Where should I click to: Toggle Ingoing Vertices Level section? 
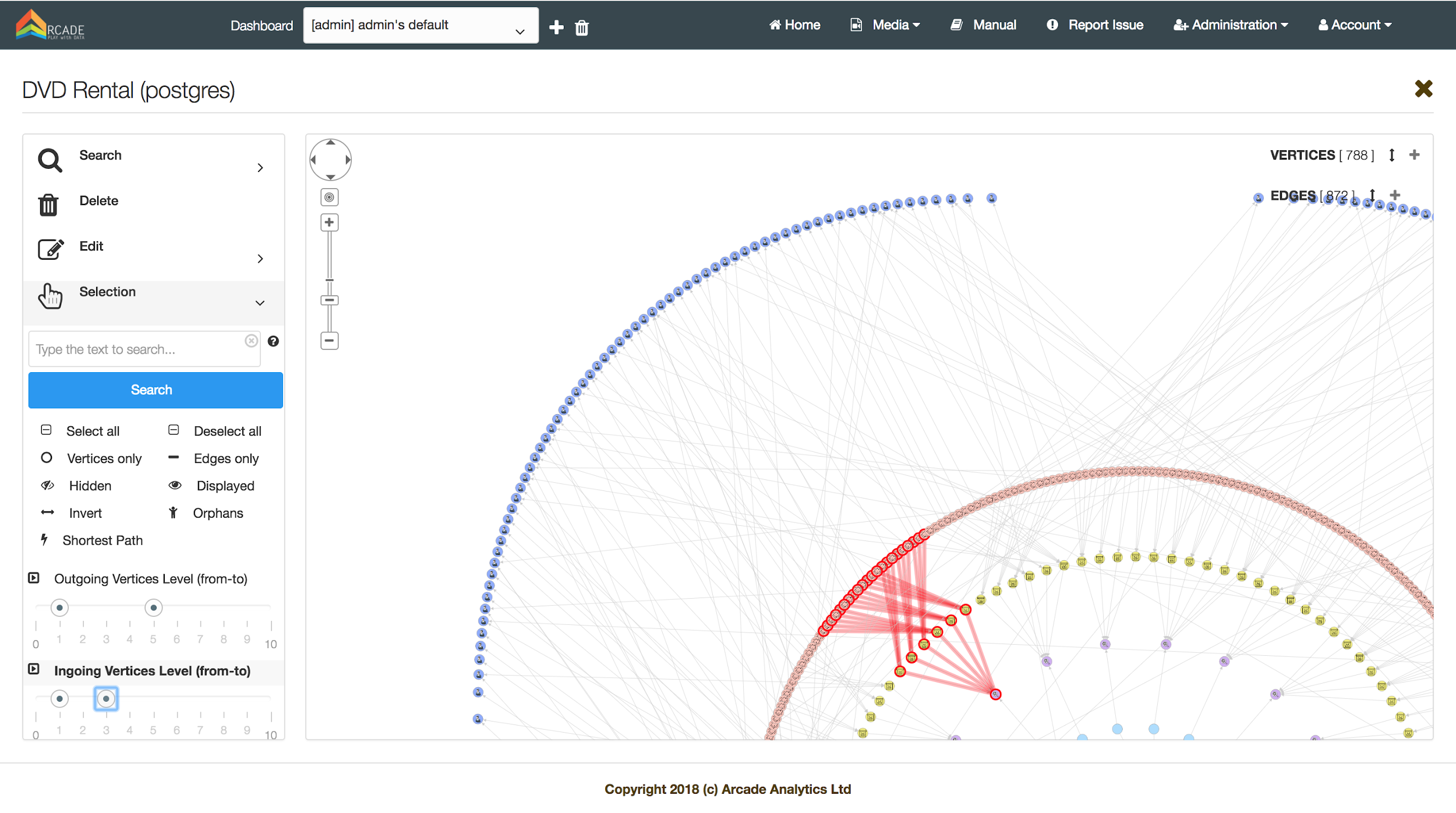coord(34,670)
